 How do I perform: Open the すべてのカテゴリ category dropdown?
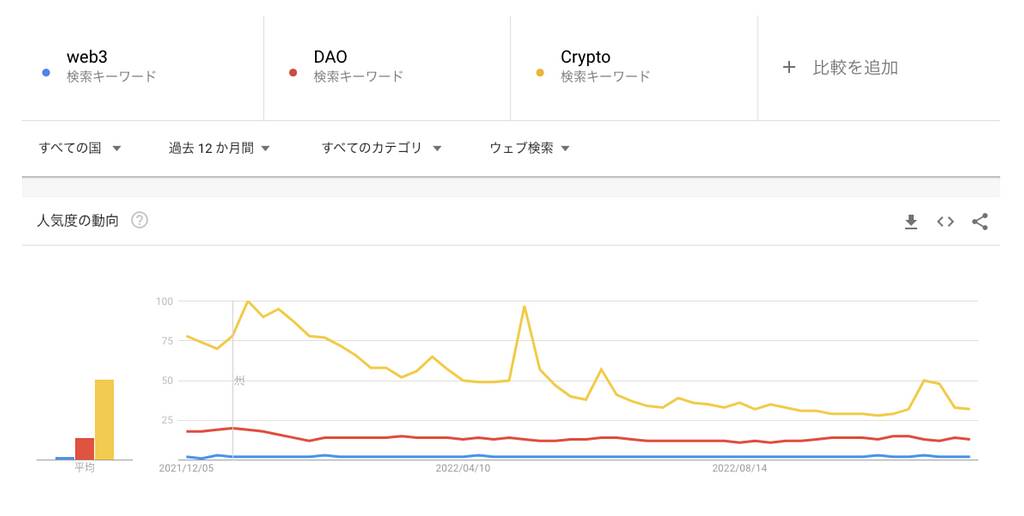point(382,148)
